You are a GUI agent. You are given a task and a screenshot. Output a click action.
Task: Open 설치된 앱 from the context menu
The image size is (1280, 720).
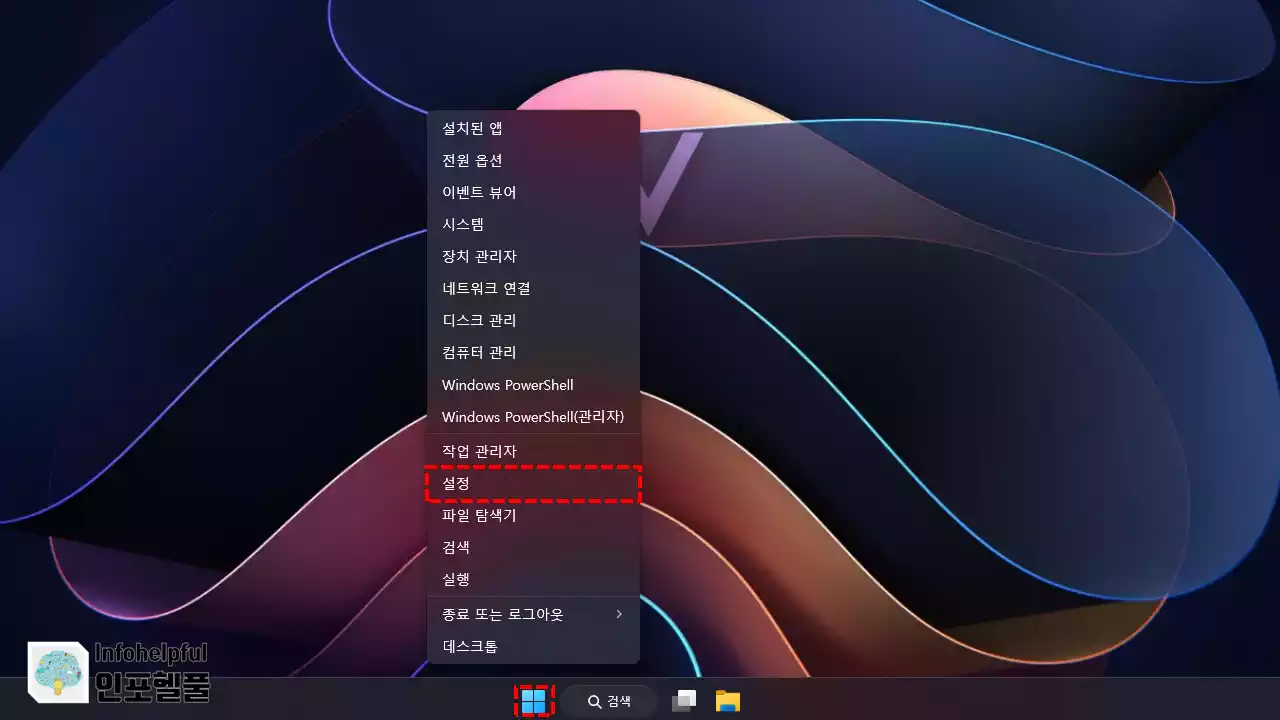pos(533,128)
